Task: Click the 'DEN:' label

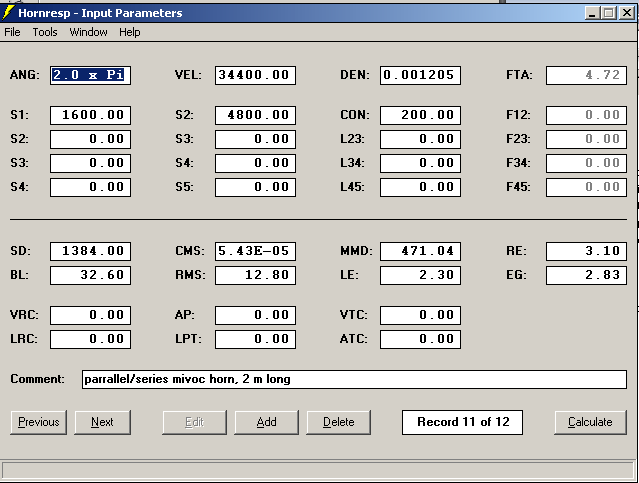Action: click(355, 75)
